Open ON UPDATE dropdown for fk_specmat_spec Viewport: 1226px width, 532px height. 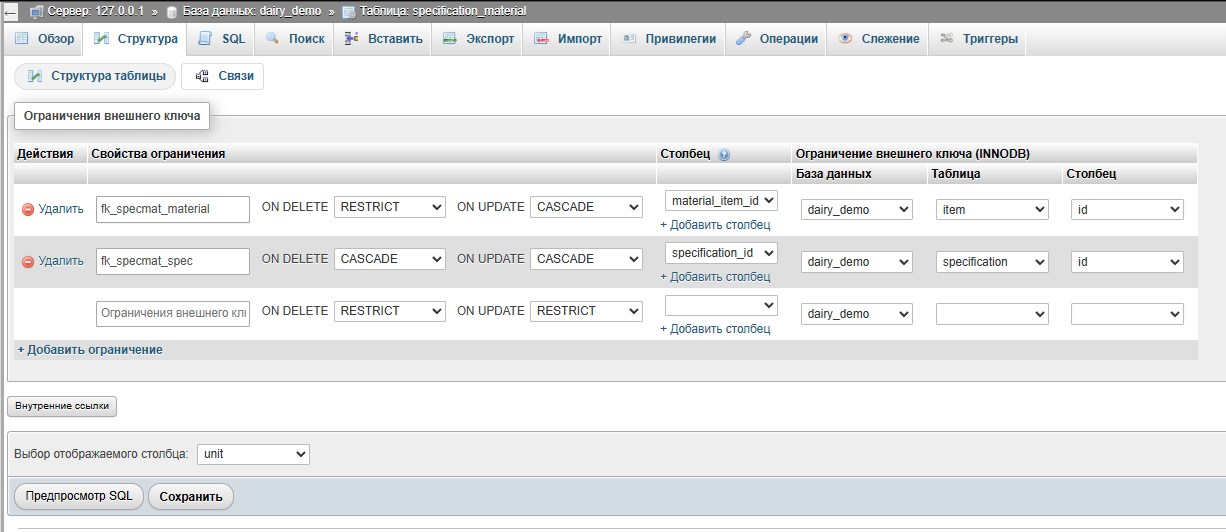pos(585,259)
